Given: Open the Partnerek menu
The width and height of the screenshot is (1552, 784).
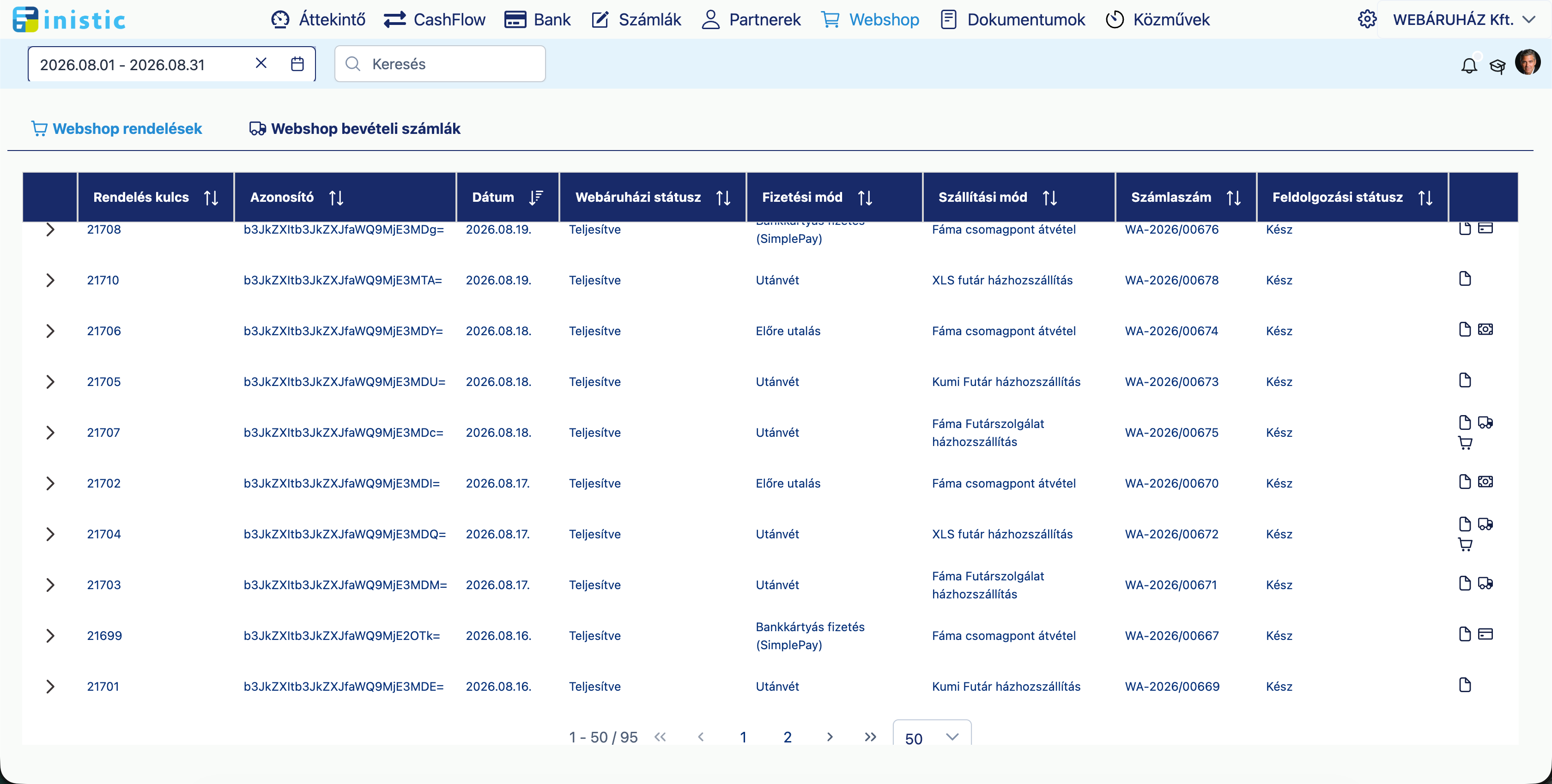Looking at the screenshot, I should [x=752, y=19].
